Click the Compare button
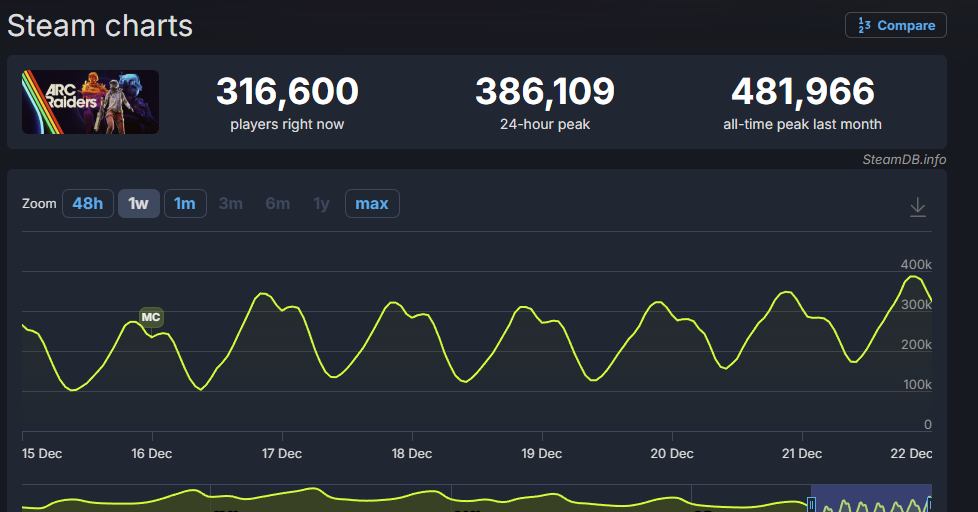This screenshot has width=978, height=512. (x=896, y=26)
